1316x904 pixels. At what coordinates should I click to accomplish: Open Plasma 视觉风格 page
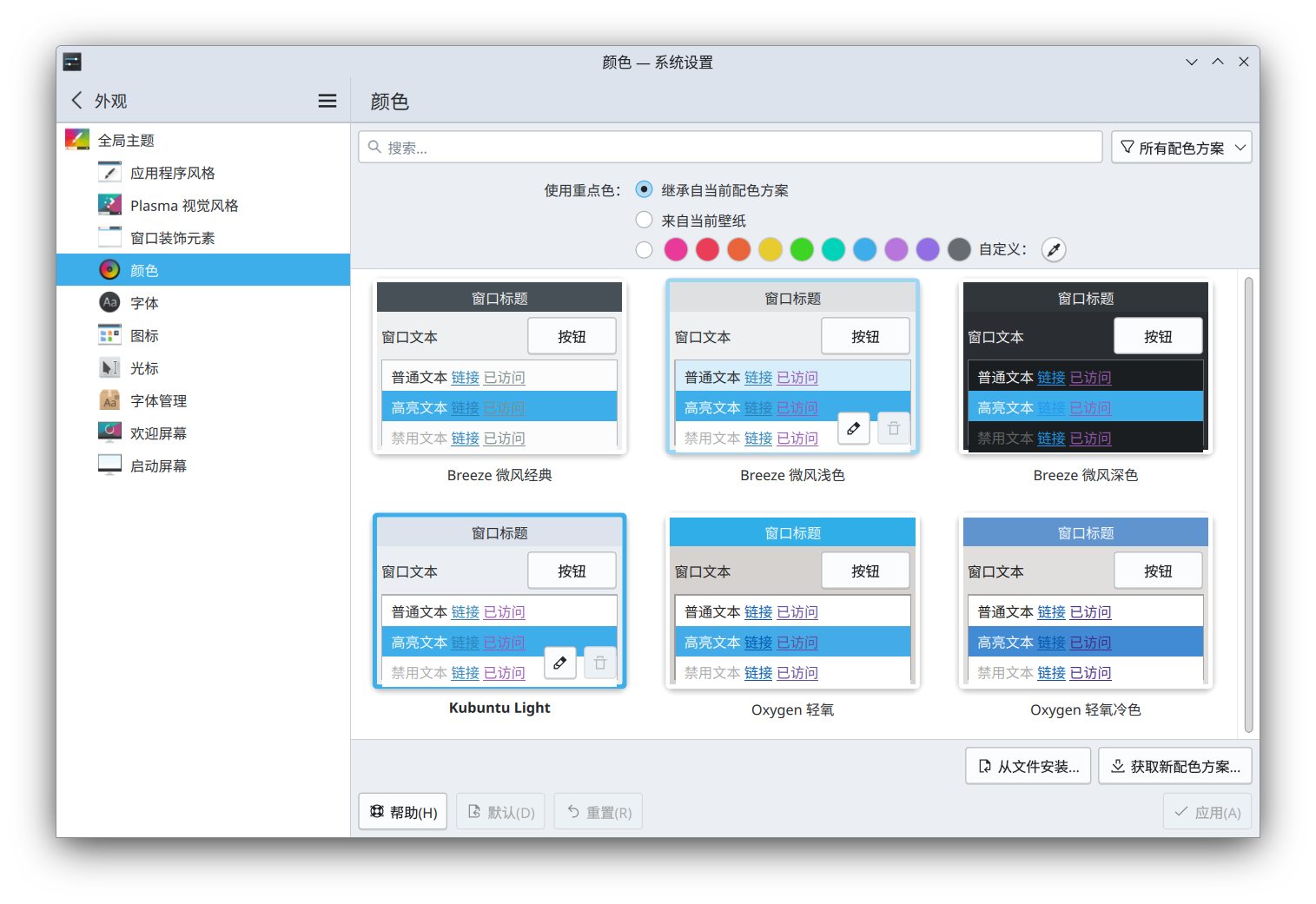pyautogui.click(x=203, y=205)
